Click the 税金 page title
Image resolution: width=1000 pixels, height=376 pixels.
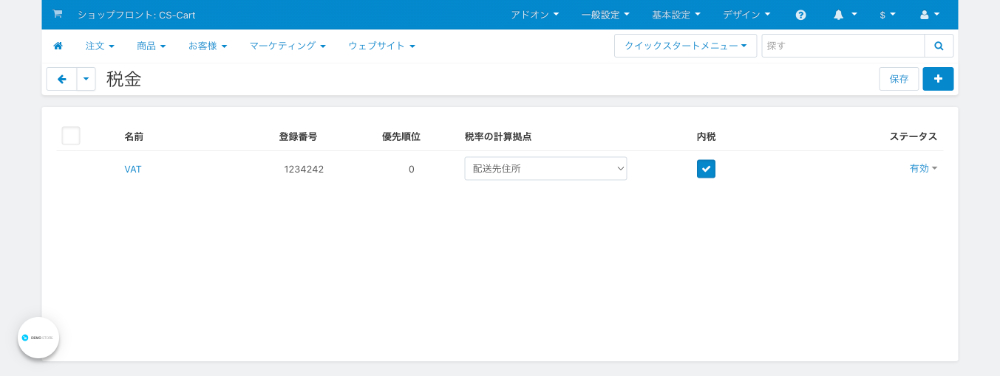pyautogui.click(x=124, y=79)
